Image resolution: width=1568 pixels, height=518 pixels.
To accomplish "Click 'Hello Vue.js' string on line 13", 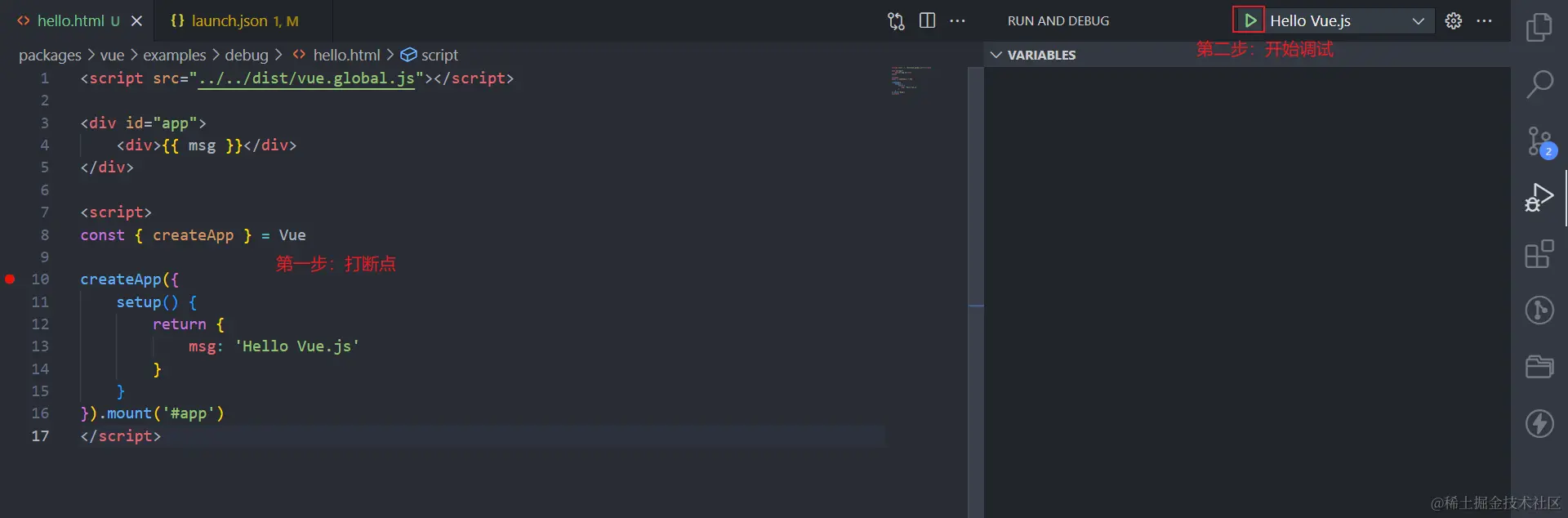I will [297, 346].
